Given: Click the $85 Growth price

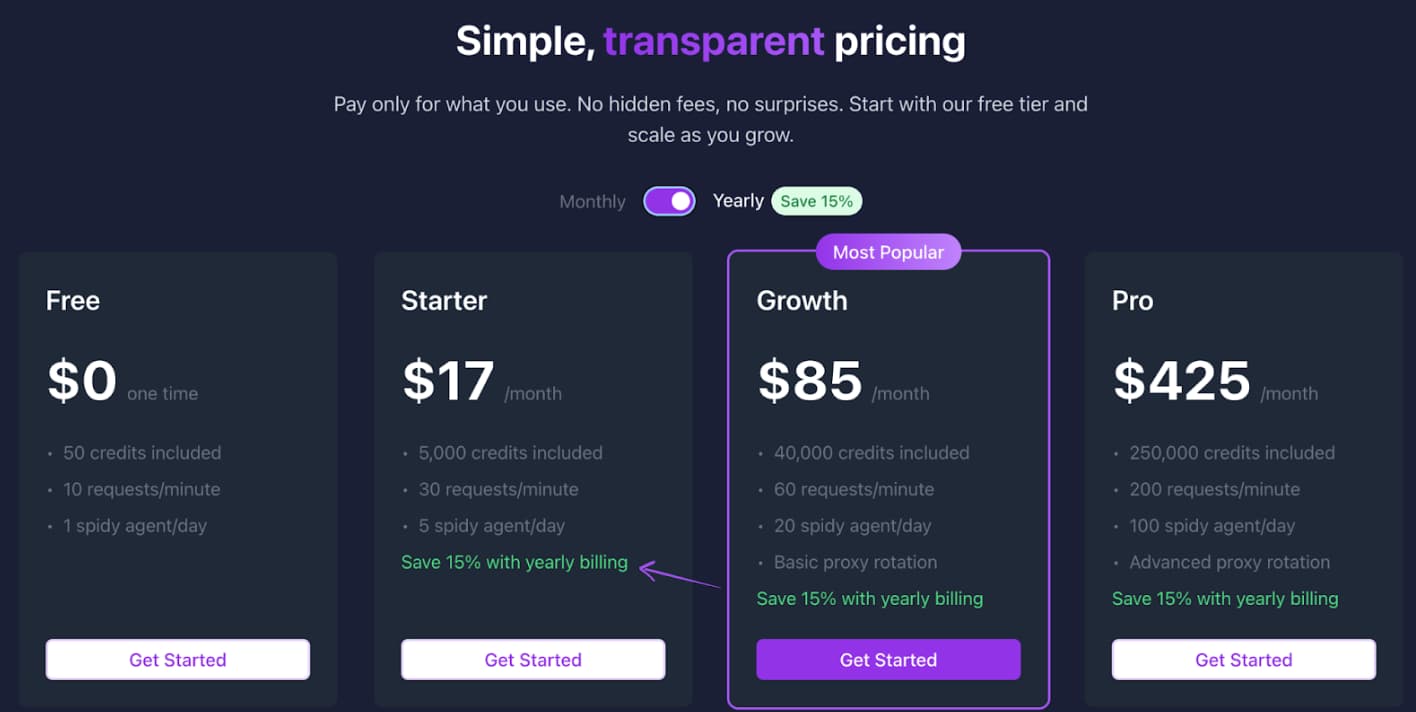Looking at the screenshot, I should pos(810,381).
